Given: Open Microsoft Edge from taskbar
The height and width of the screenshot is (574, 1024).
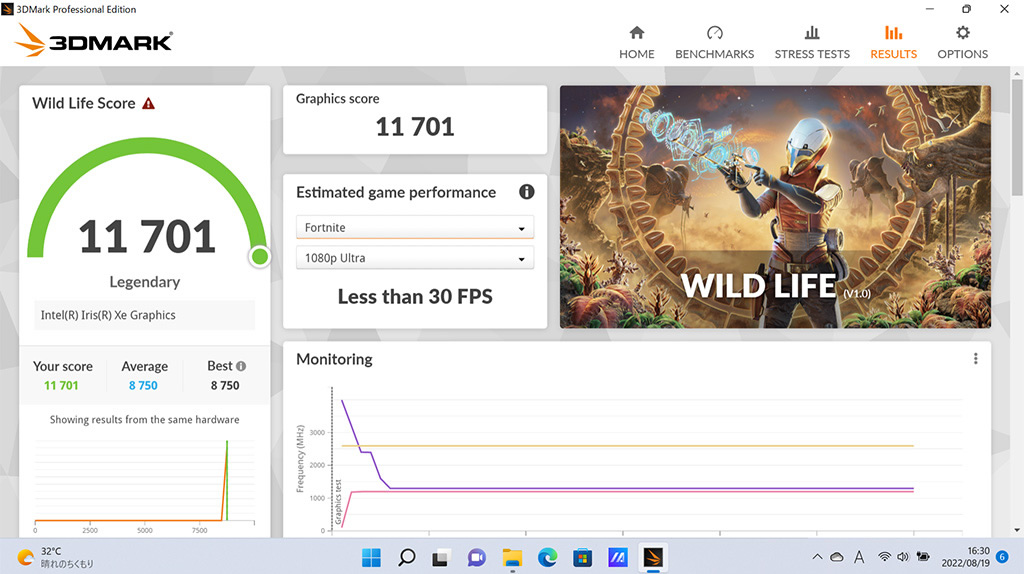Looking at the screenshot, I should point(547,557).
